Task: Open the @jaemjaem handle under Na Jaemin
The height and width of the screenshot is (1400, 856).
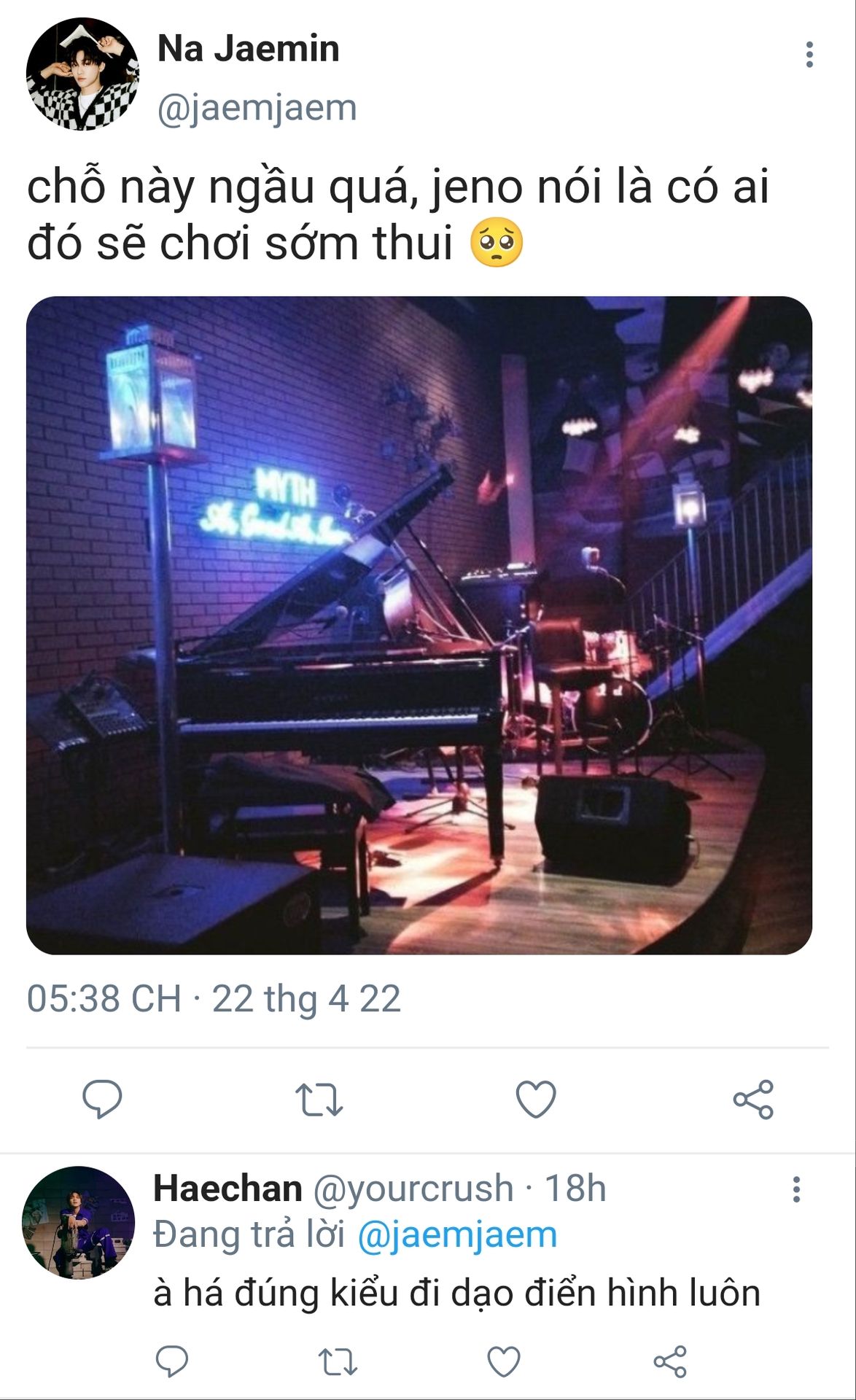Action: click(257, 109)
